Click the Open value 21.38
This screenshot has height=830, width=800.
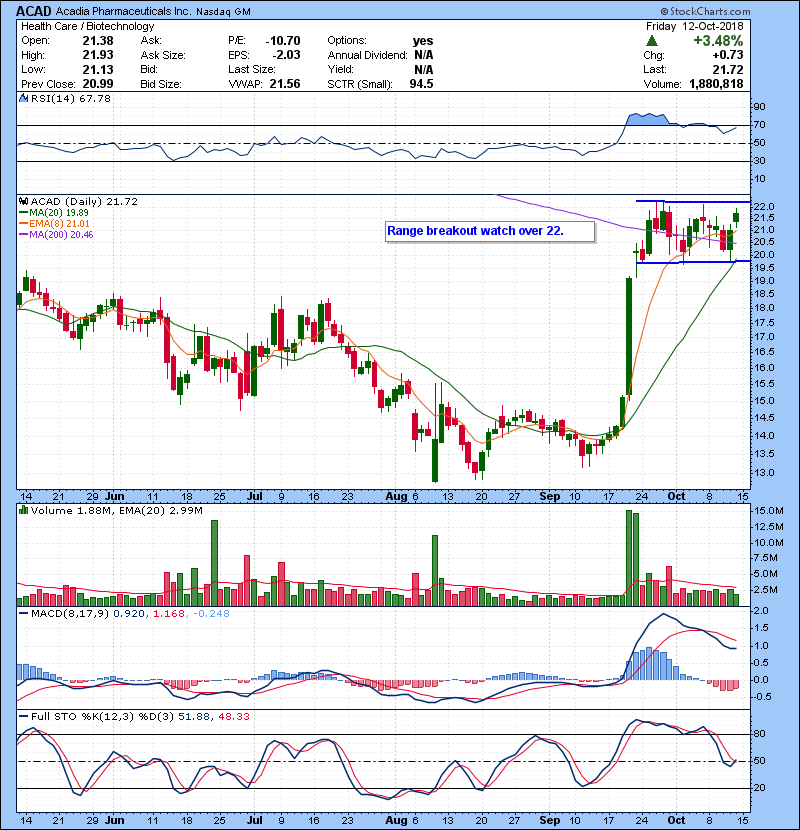[98, 41]
